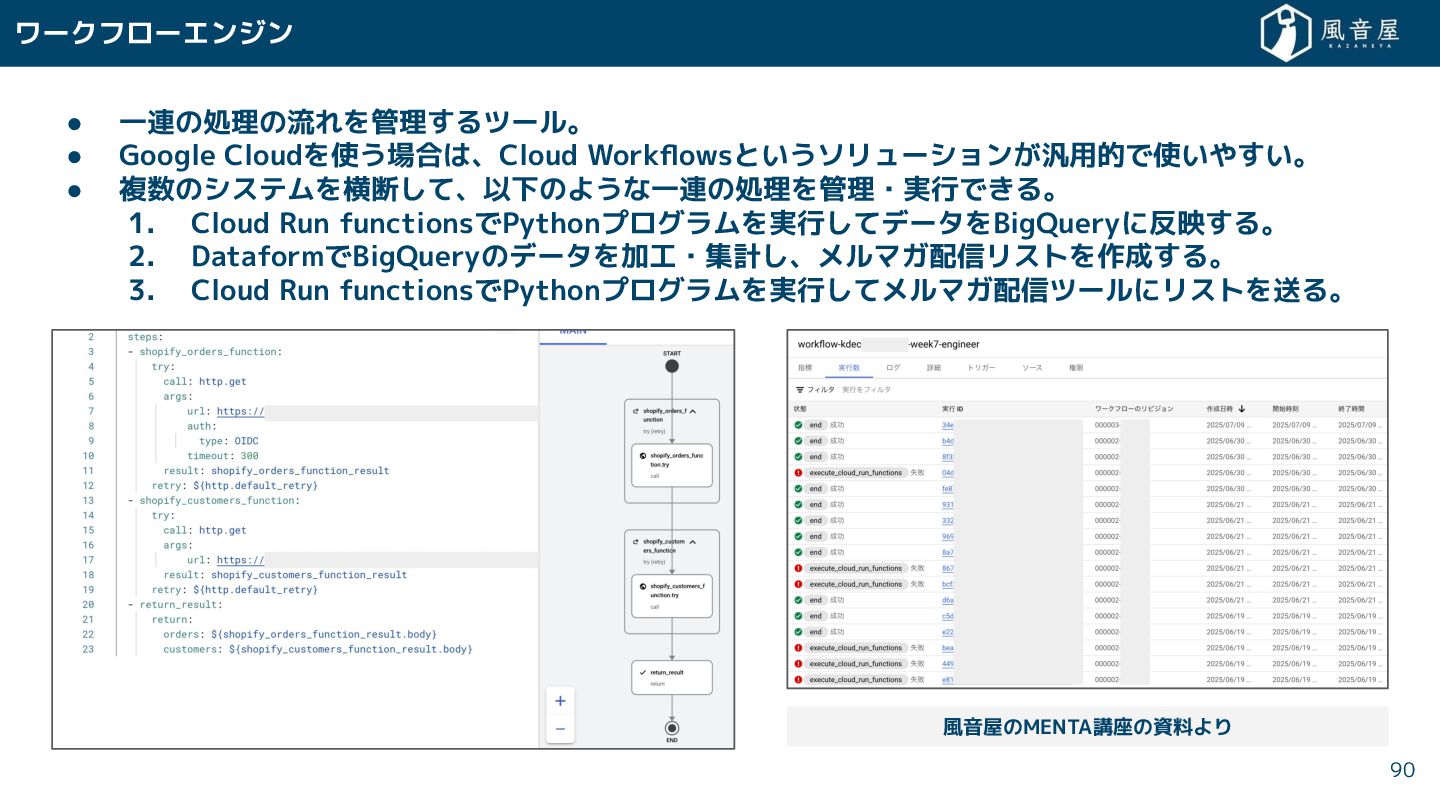The height and width of the screenshot is (810, 1440).
Task: Click the green success icon in row e22
Action: 798,632
